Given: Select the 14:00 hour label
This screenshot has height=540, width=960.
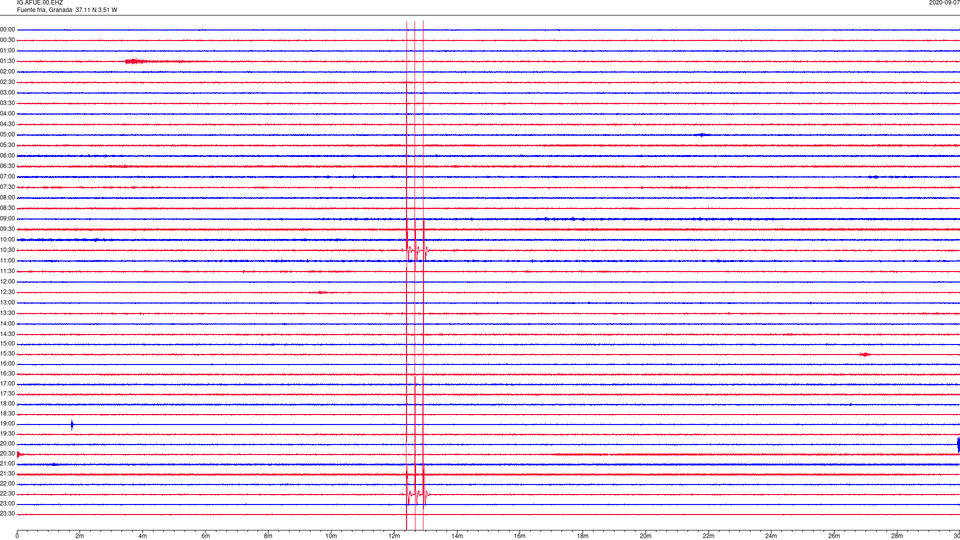Looking at the screenshot, I should (7, 323).
